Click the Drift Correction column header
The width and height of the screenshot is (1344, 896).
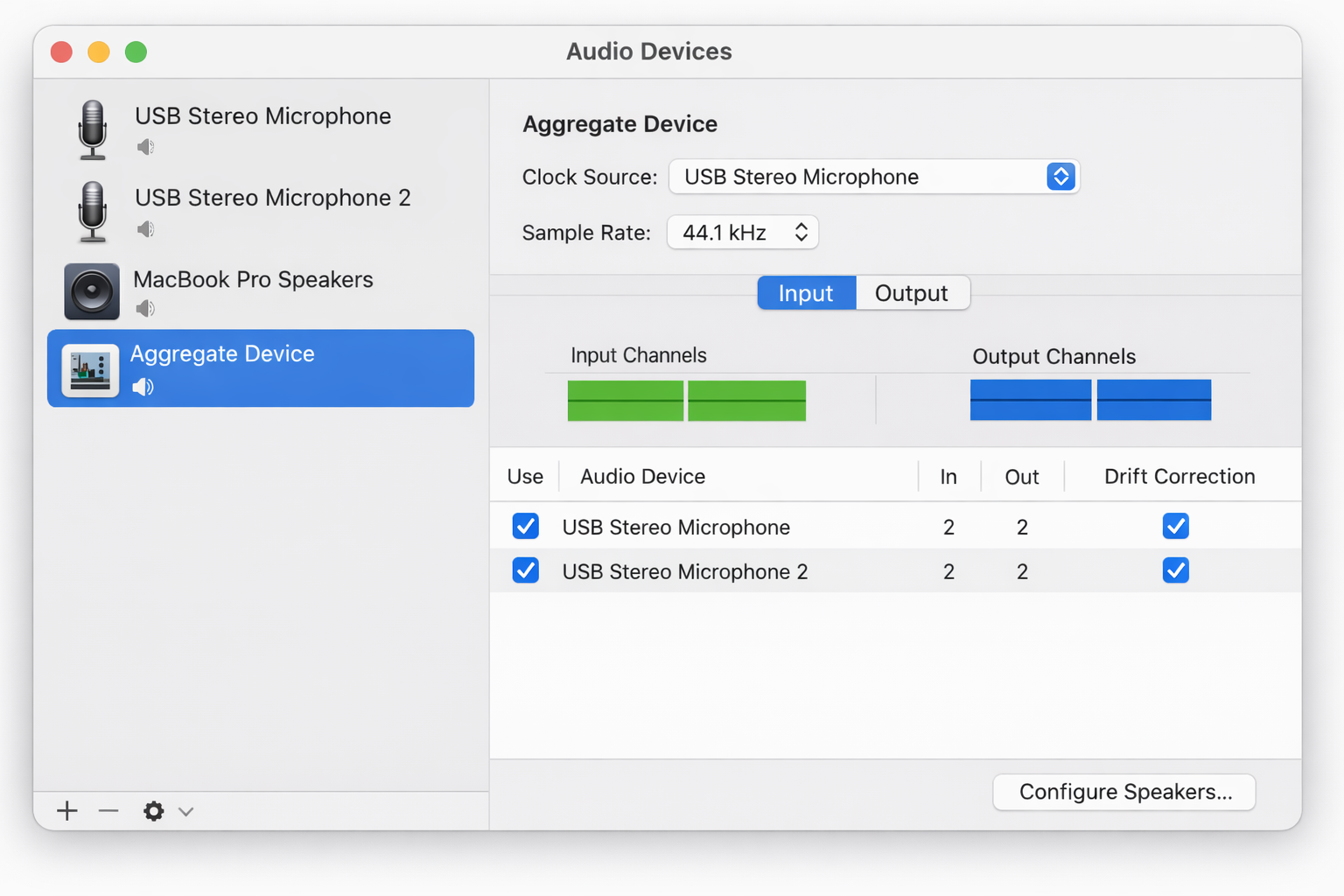tap(1179, 477)
